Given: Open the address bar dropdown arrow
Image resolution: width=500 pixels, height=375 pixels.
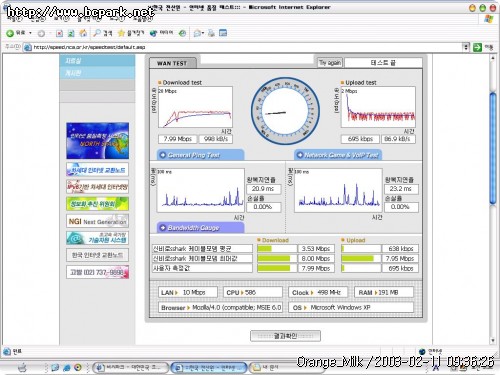Looking at the screenshot, I should 466,47.
